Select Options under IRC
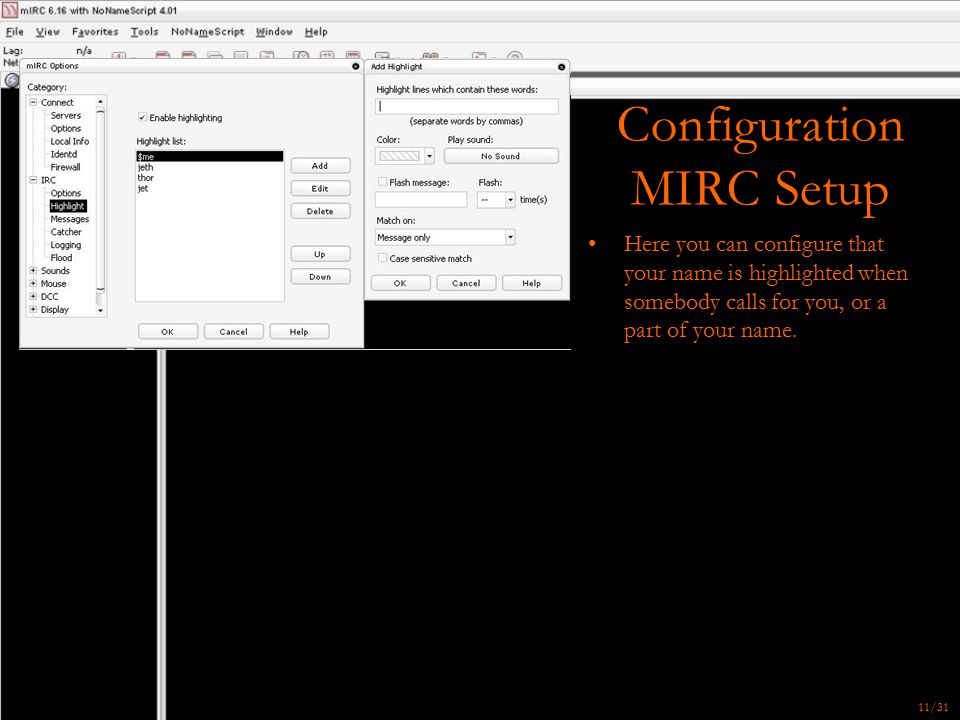 click(x=66, y=193)
